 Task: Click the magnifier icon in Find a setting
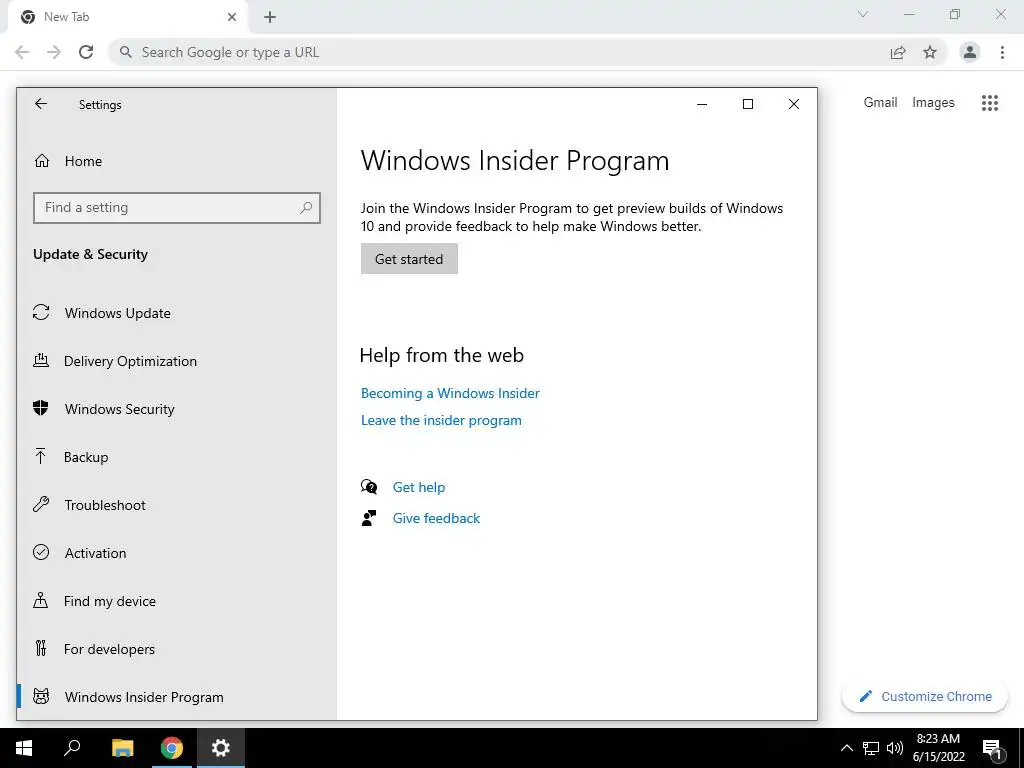(x=306, y=208)
